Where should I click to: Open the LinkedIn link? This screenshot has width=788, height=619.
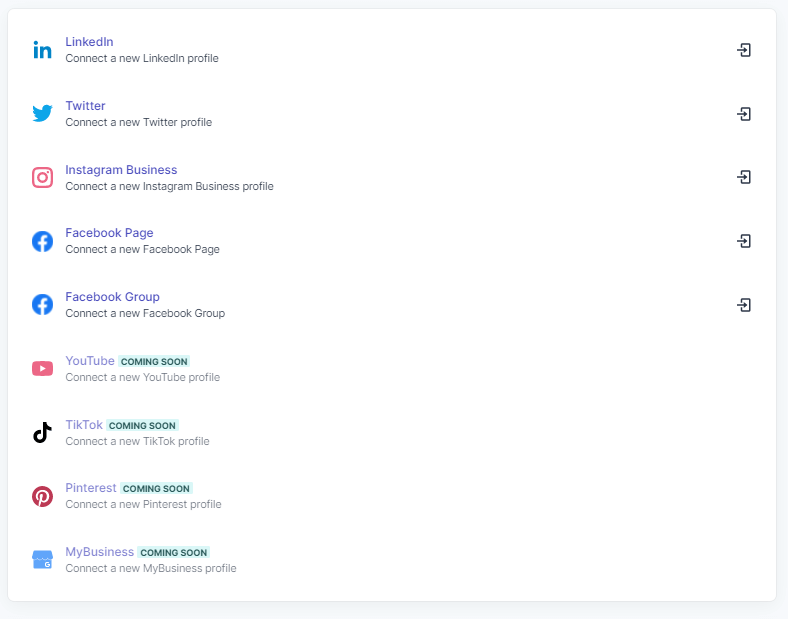click(89, 42)
